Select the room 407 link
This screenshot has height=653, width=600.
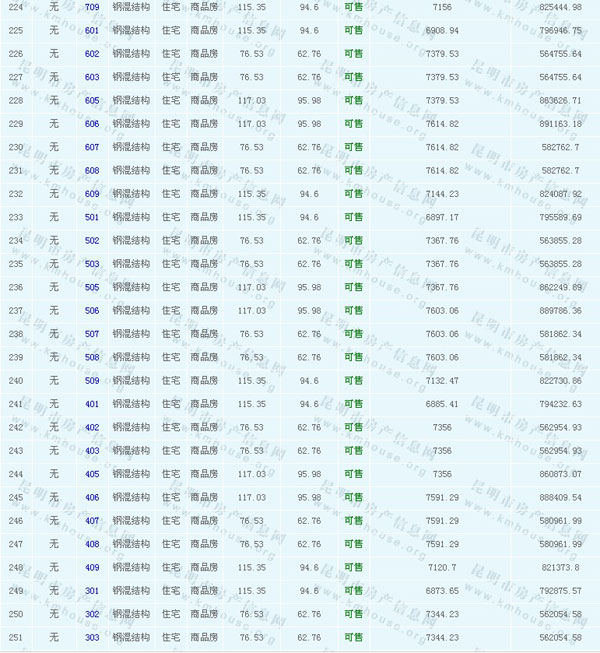pyautogui.click(x=92, y=521)
